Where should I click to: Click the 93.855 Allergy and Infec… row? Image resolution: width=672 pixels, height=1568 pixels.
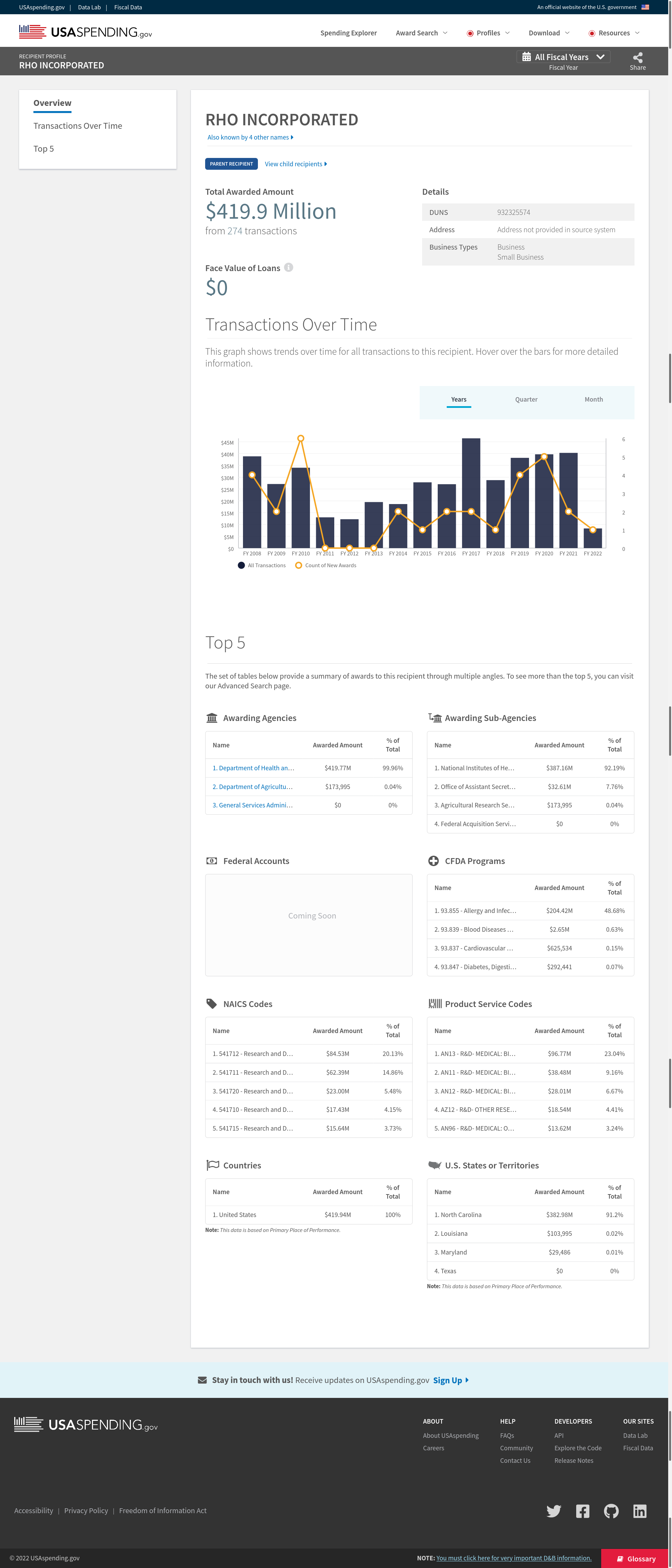coord(530,911)
